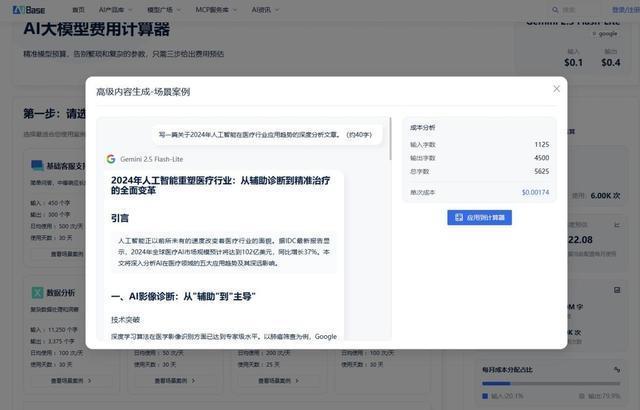Close the 高级内容生成 scenario dialog
Viewport: 640px width, 410px height.
pos(556,89)
